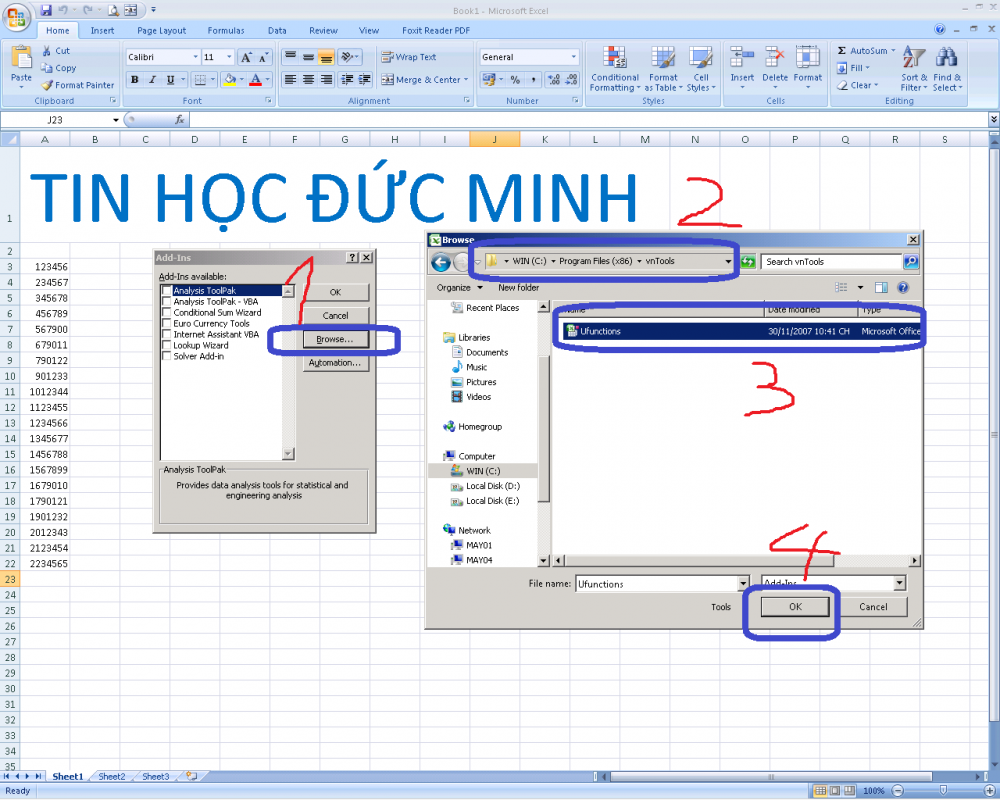
Task: Switch to the Formulas tab
Action: click(x=226, y=31)
